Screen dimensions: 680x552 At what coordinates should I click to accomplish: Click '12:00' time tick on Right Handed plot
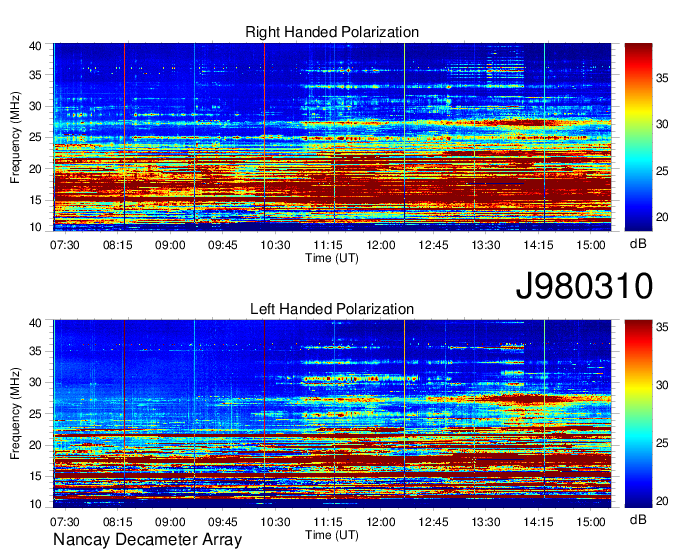coord(380,245)
